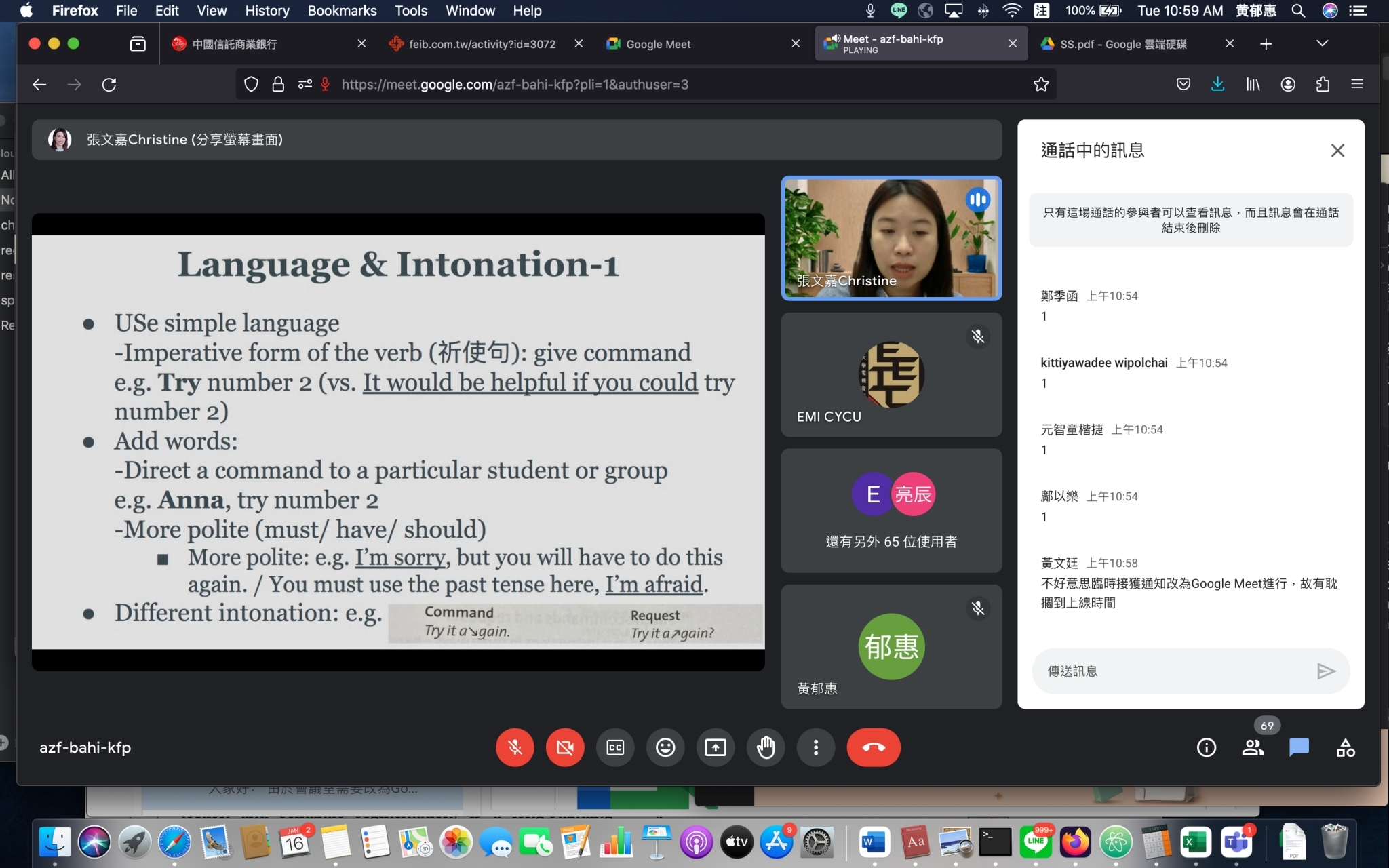Close the in-call messages panel

[1337, 151]
